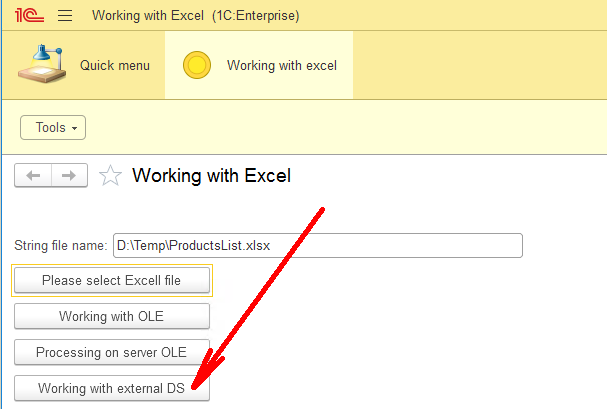Image resolution: width=607 pixels, height=409 pixels.
Task: Open the Tools dropdown menu
Action: click(53, 127)
